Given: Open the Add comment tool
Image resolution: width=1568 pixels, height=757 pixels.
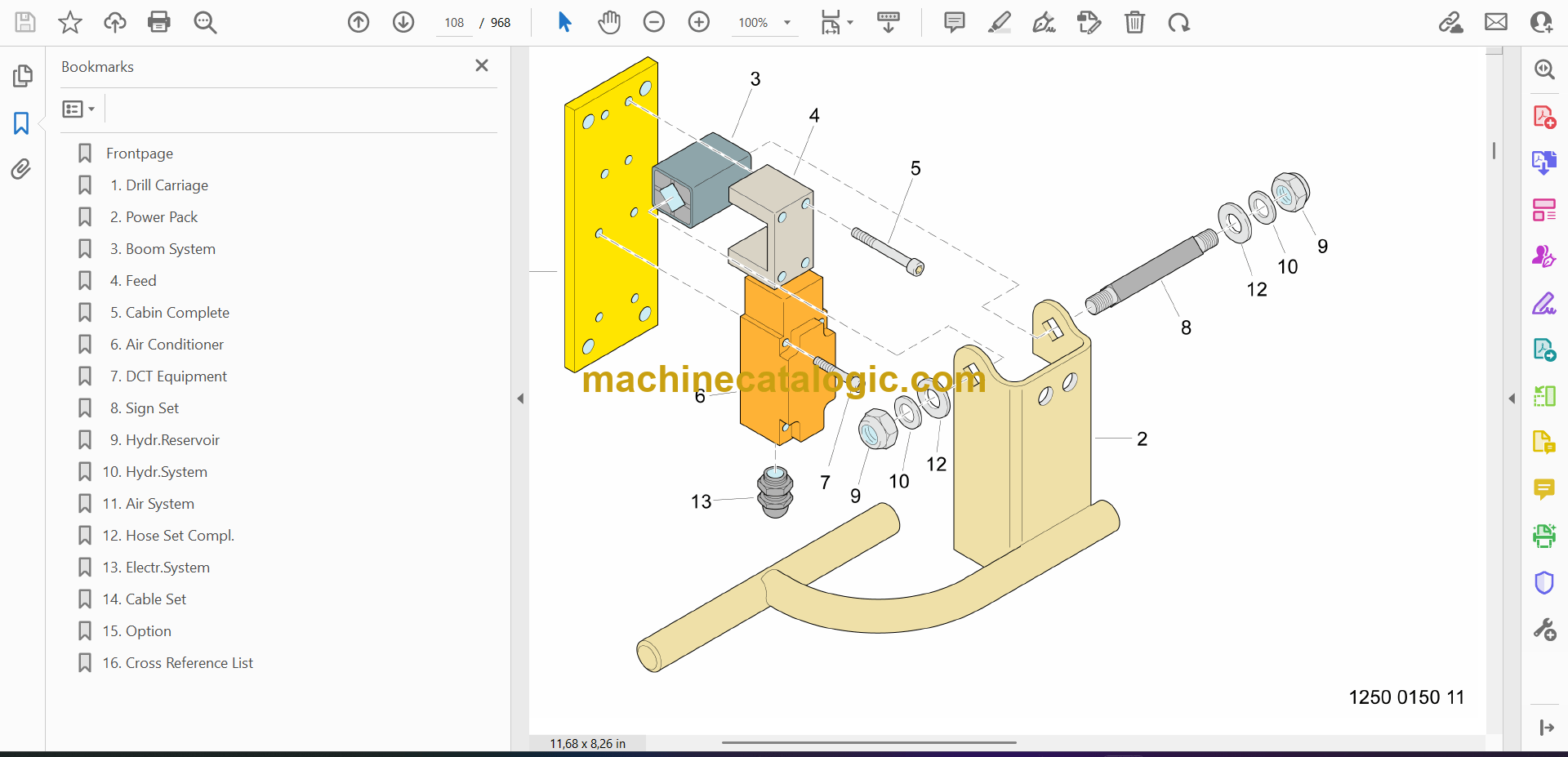Looking at the screenshot, I should tap(954, 22).
